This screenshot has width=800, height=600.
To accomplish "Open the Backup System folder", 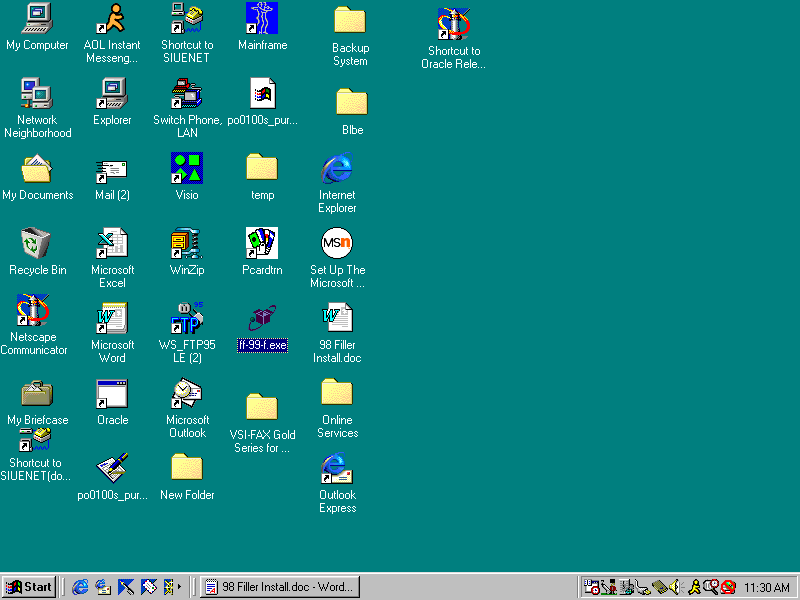I will tap(350, 21).
